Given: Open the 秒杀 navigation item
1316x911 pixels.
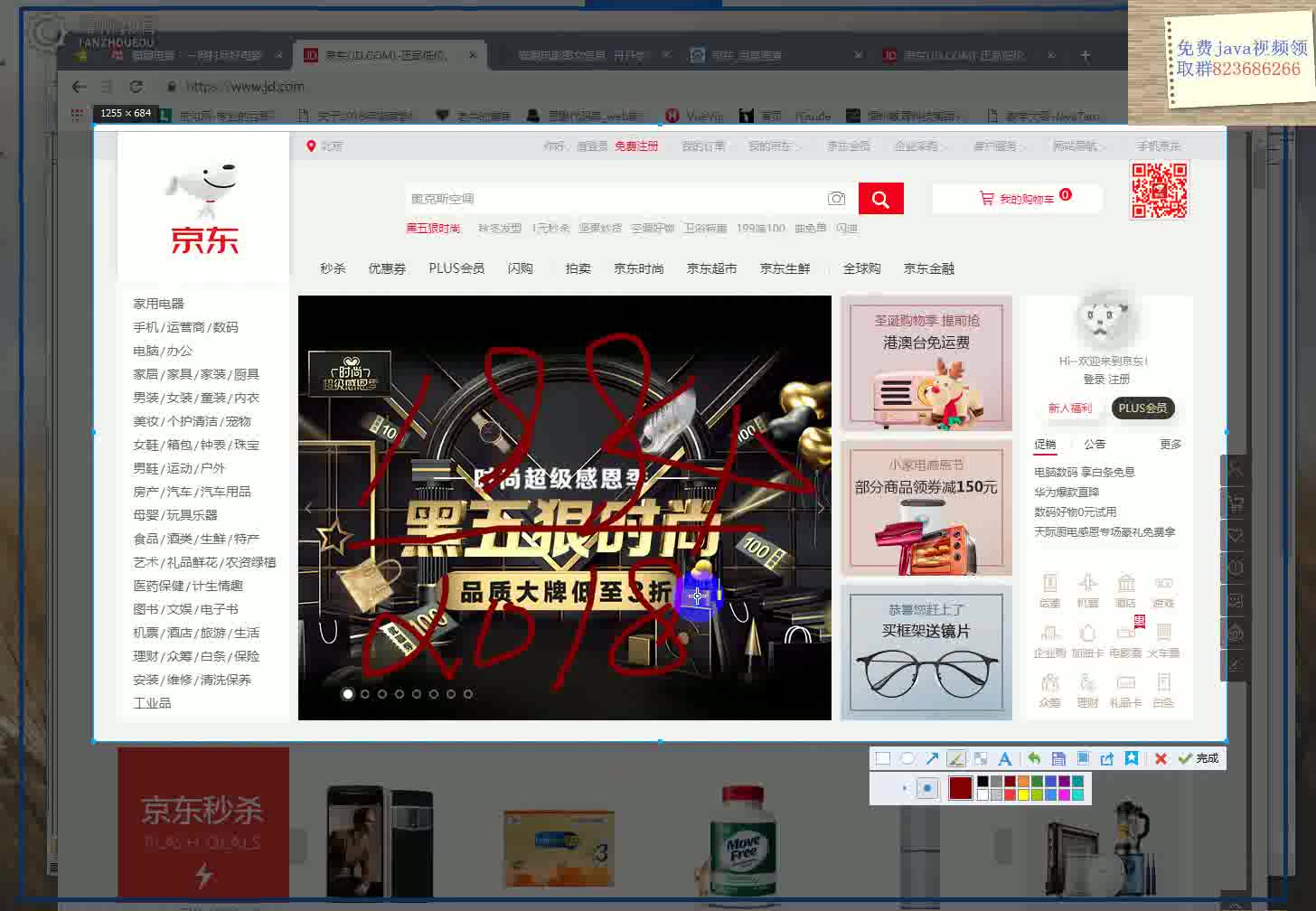Looking at the screenshot, I should point(333,268).
